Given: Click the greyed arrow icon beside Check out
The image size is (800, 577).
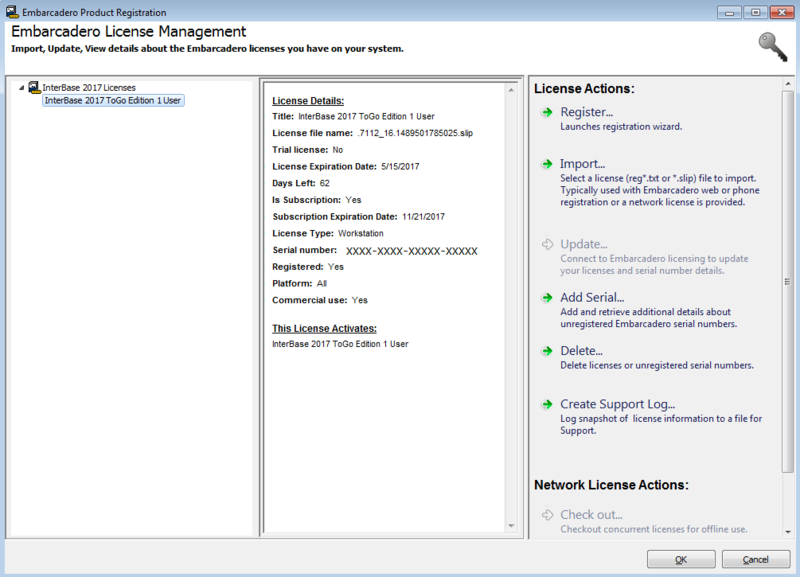Looking at the screenshot, I should pyautogui.click(x=547, y=515).
